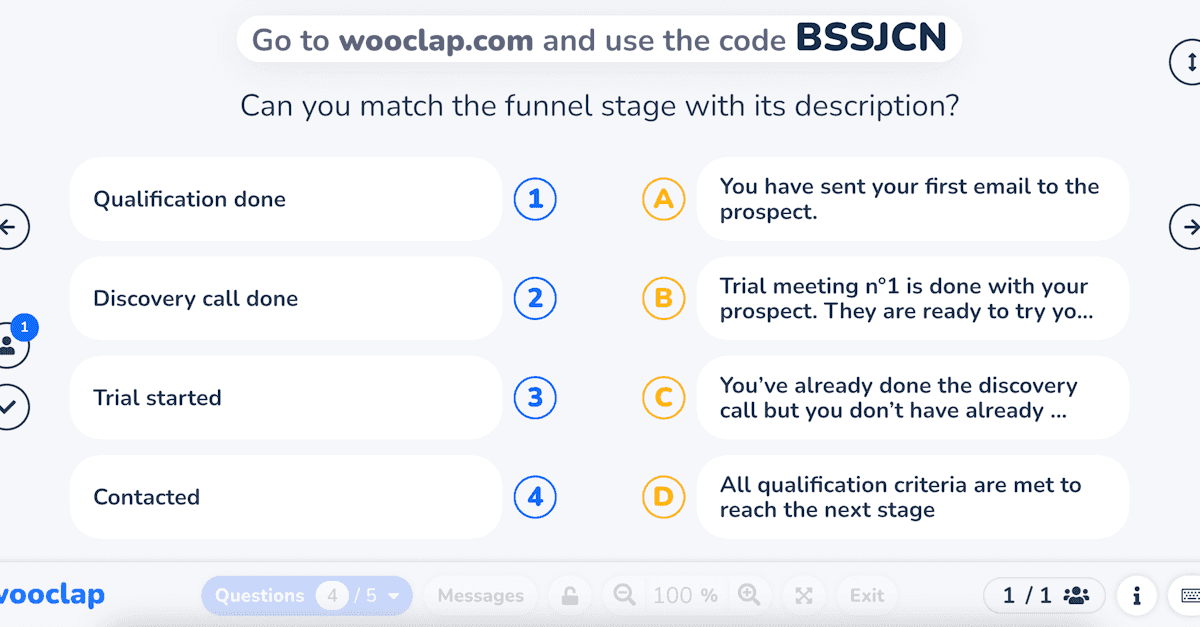1200x627 pixels.
Task: Open the keyboard shortcuts icon
Action: (x=1186, y=596)
